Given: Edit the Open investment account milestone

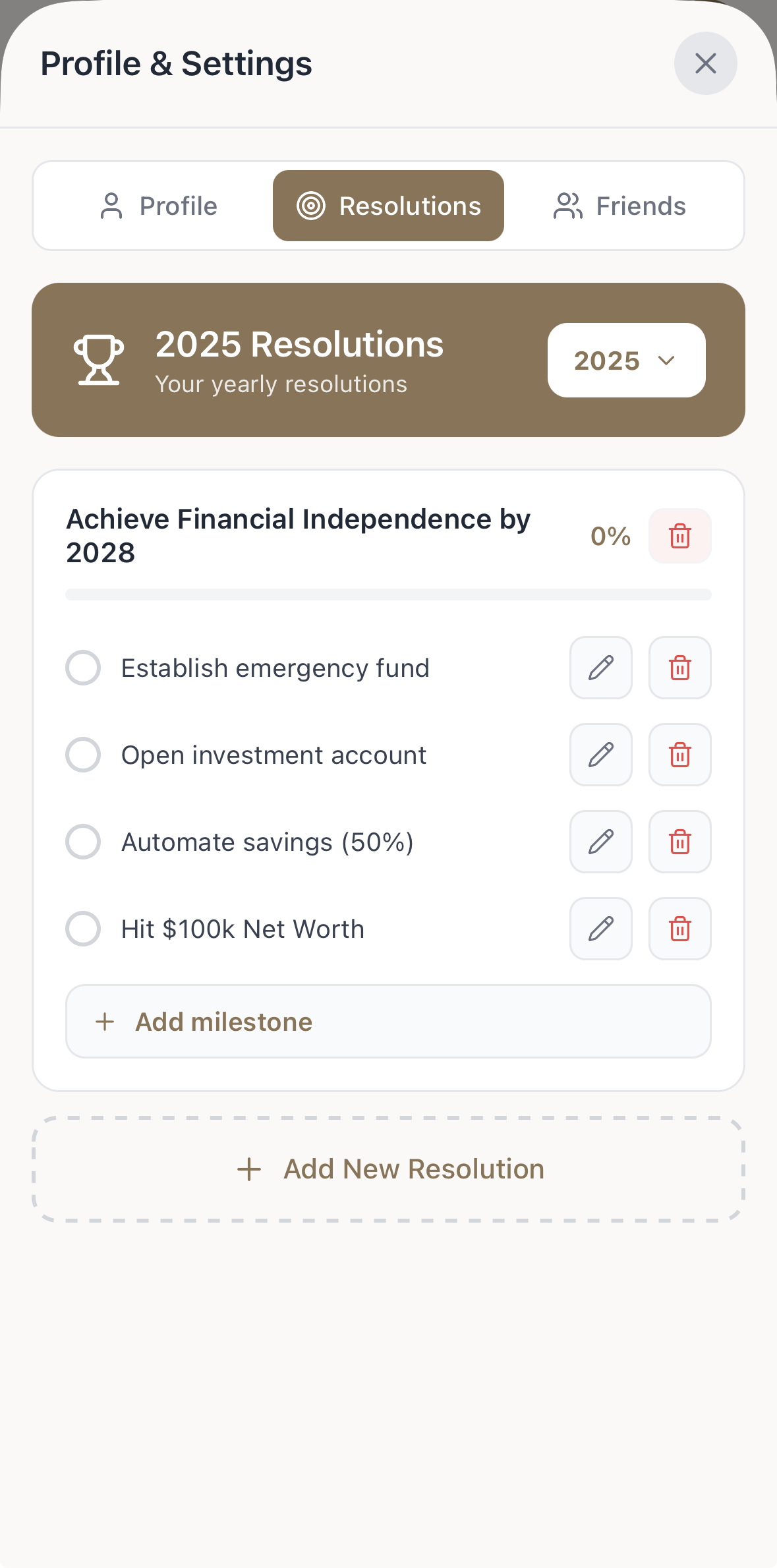Looking at the screenshot, I should 600,755.
